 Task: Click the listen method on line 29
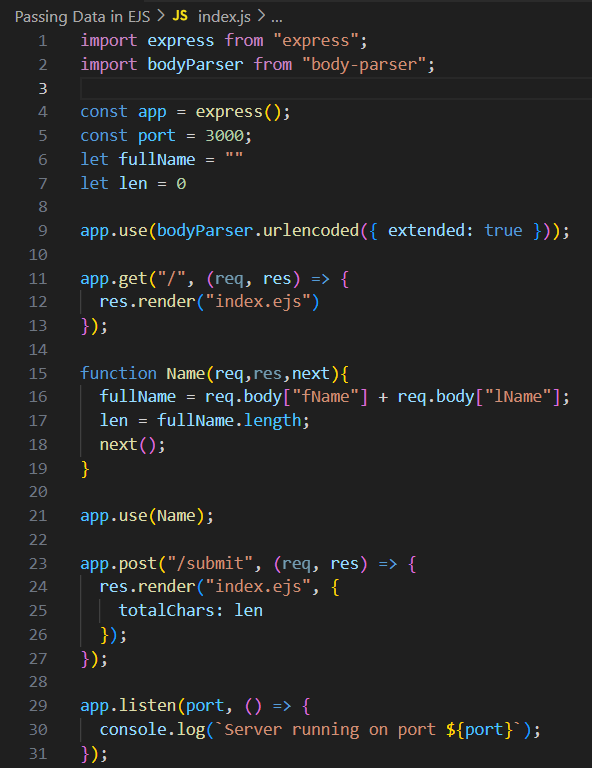[147, 706]
